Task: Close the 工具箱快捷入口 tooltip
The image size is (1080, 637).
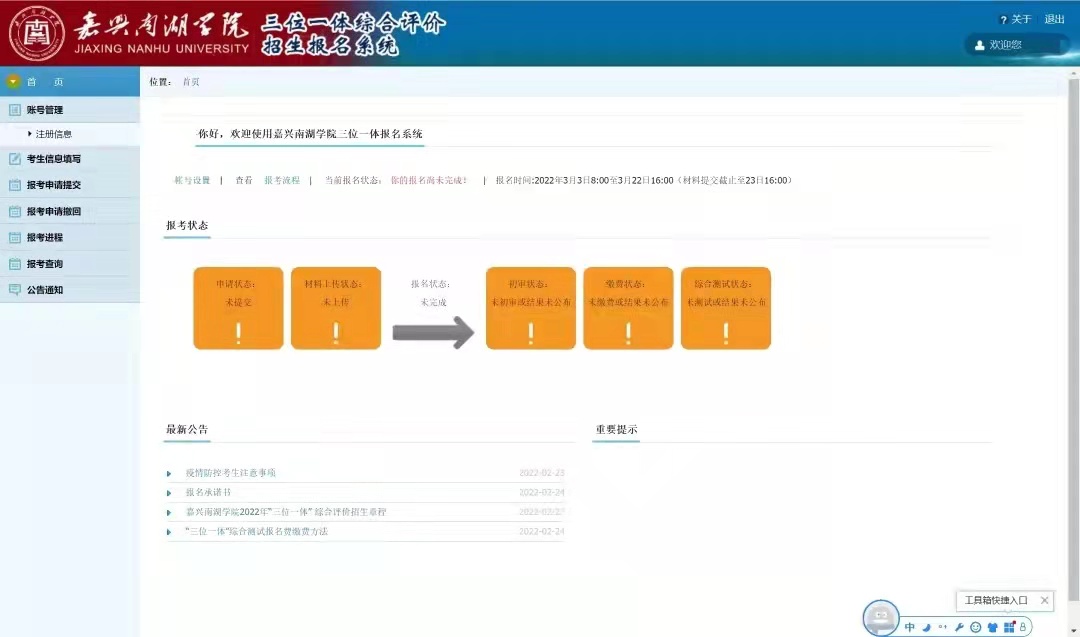Action: (x=1044, y=601)
